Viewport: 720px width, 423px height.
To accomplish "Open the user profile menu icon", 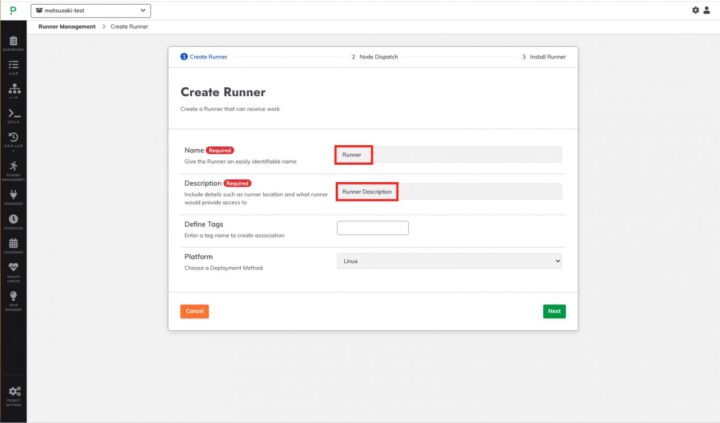I will coord(708,10).
